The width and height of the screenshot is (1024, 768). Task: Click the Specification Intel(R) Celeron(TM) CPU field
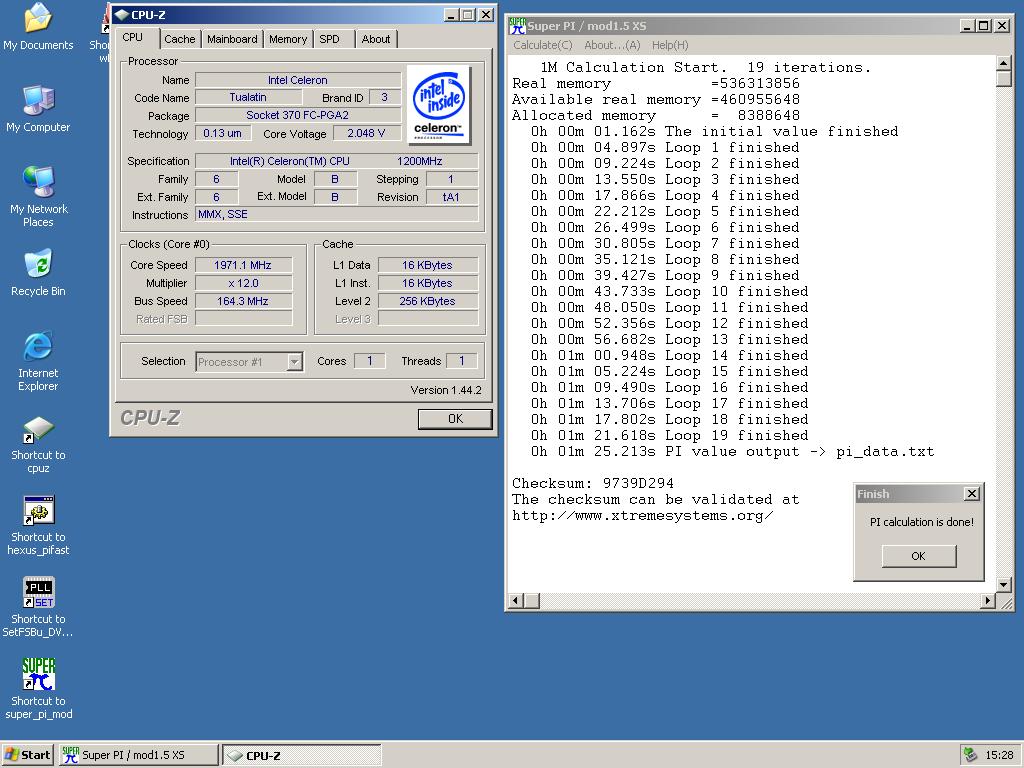point(336,161)
